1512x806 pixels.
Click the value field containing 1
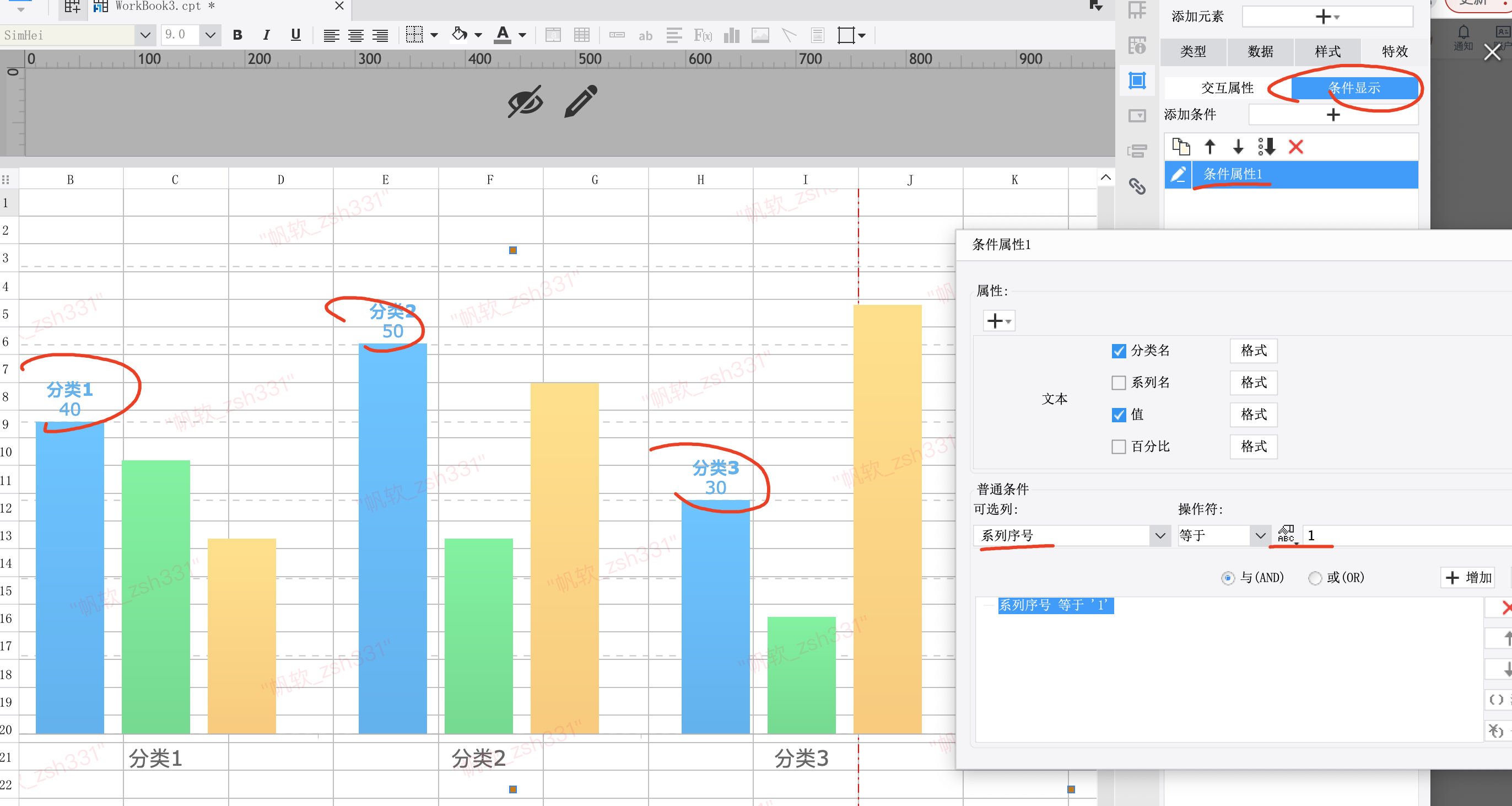coord(1406,535)
